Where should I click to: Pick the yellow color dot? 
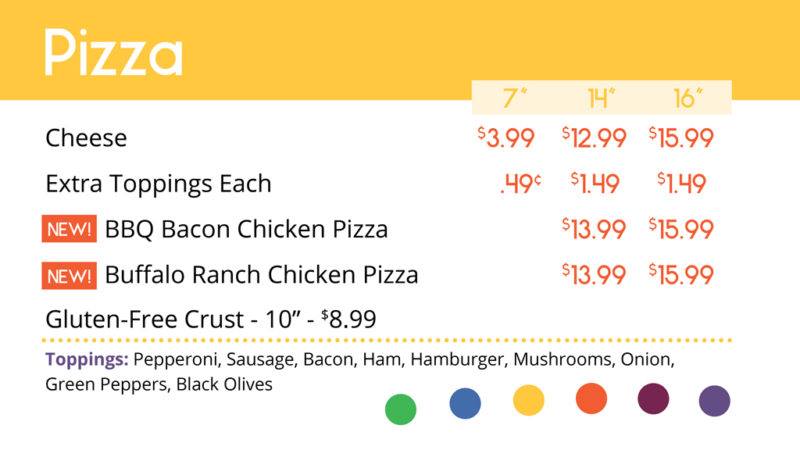pyautogui.click(x=528, y=400)
